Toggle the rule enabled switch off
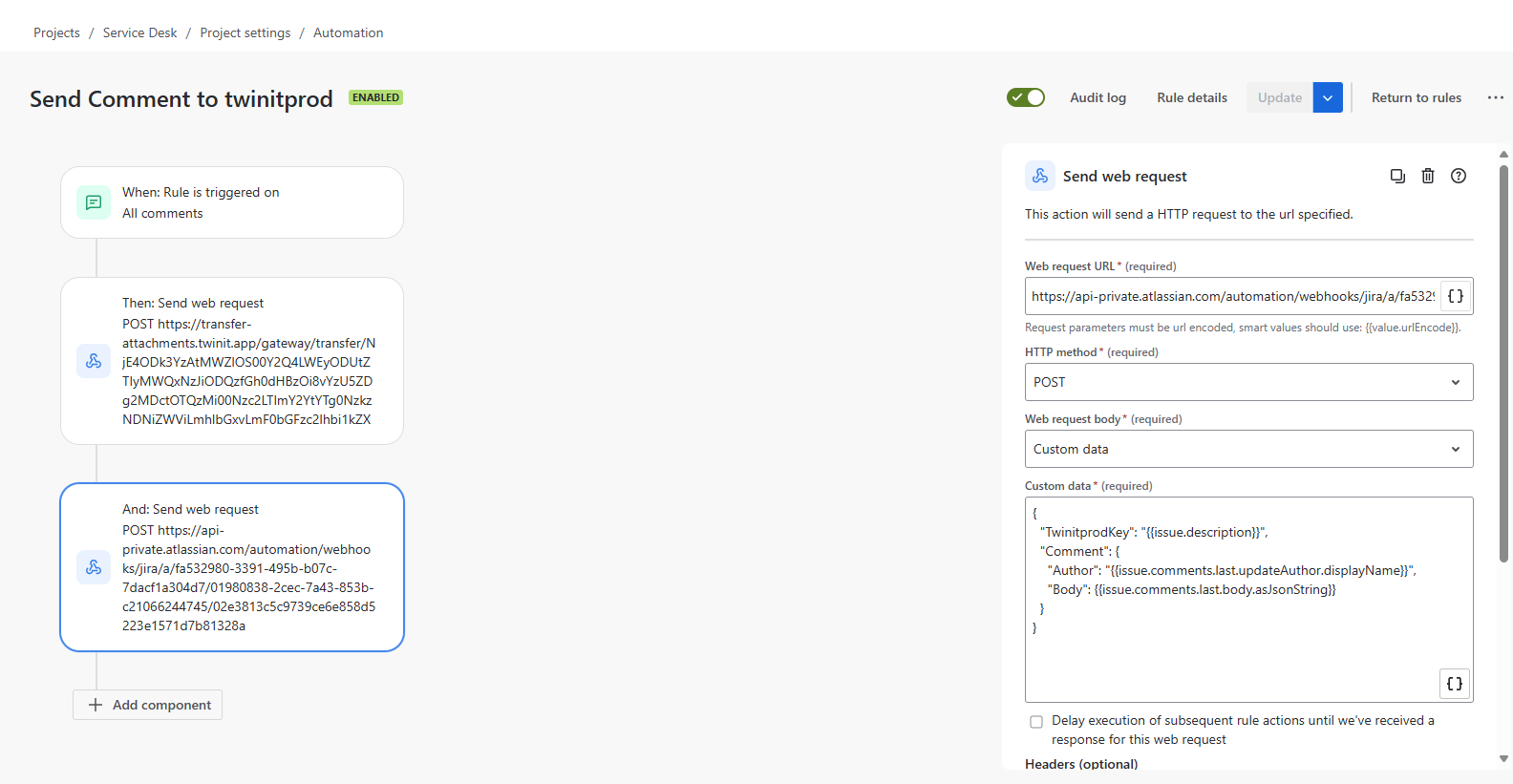The width and height of the screenshot is (1513, 784). click(x=1026, y=97)
